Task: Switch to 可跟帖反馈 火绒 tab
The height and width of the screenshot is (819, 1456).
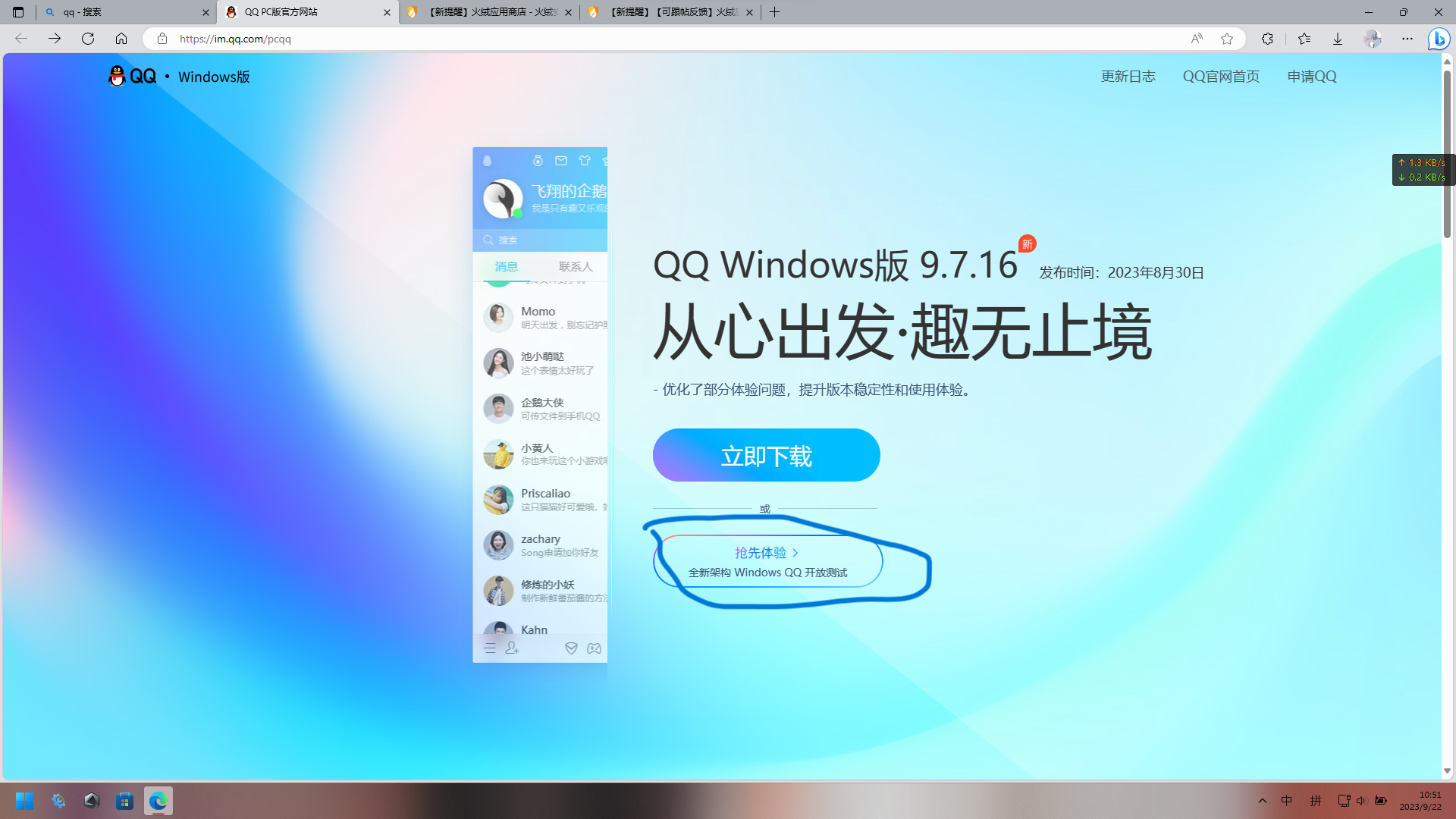Action: coord(670,12)
